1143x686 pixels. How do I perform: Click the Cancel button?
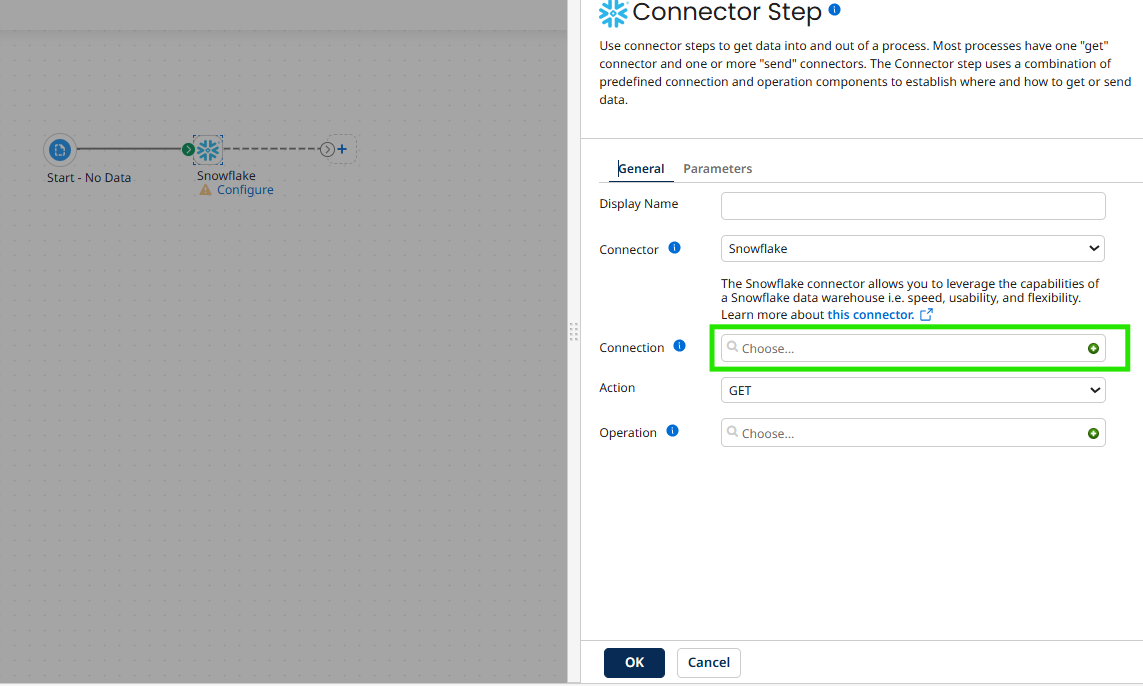point(709,663)
